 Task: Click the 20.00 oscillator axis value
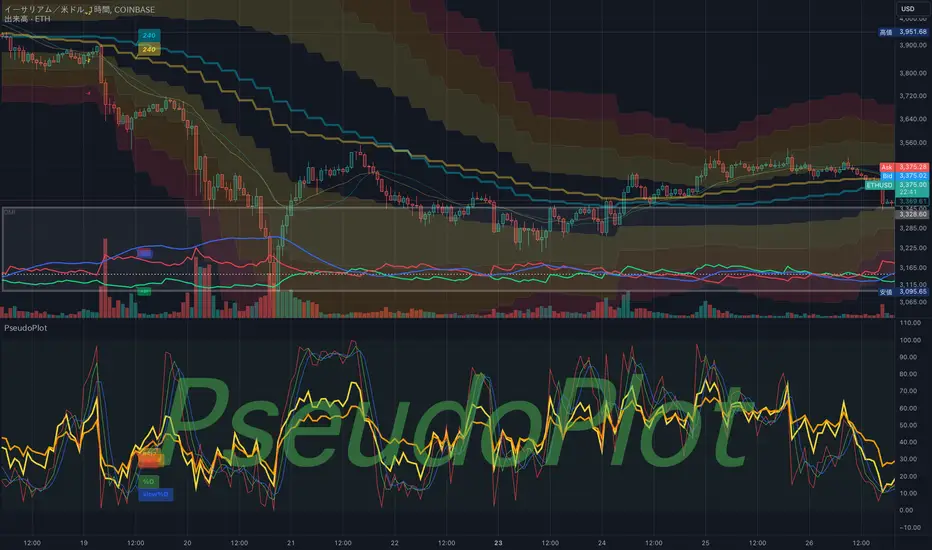[x=910, y=476]
